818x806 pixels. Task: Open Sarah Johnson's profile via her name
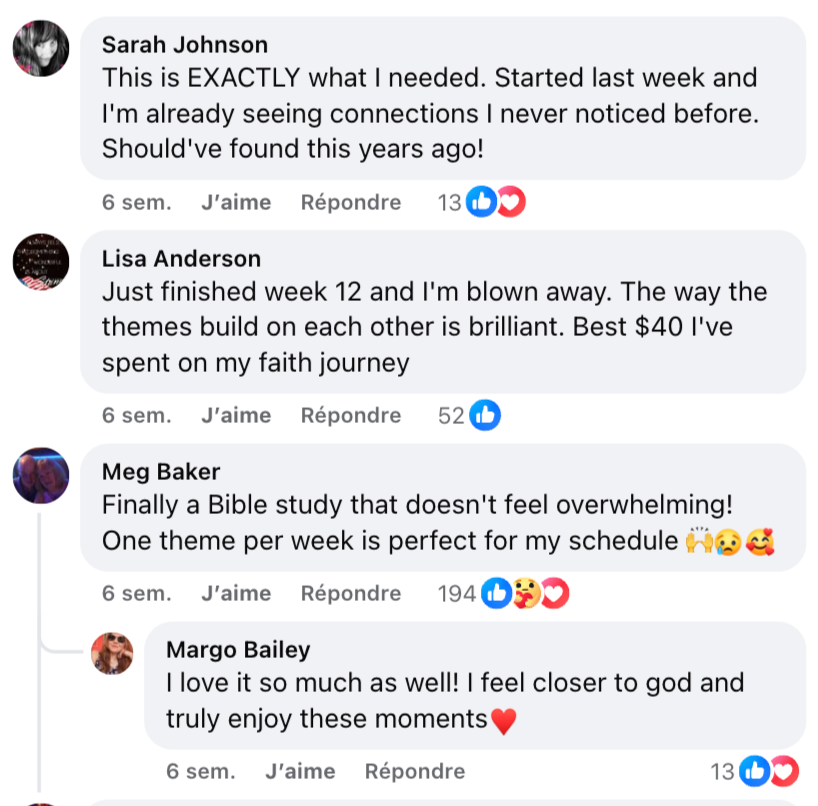[183, 44]
